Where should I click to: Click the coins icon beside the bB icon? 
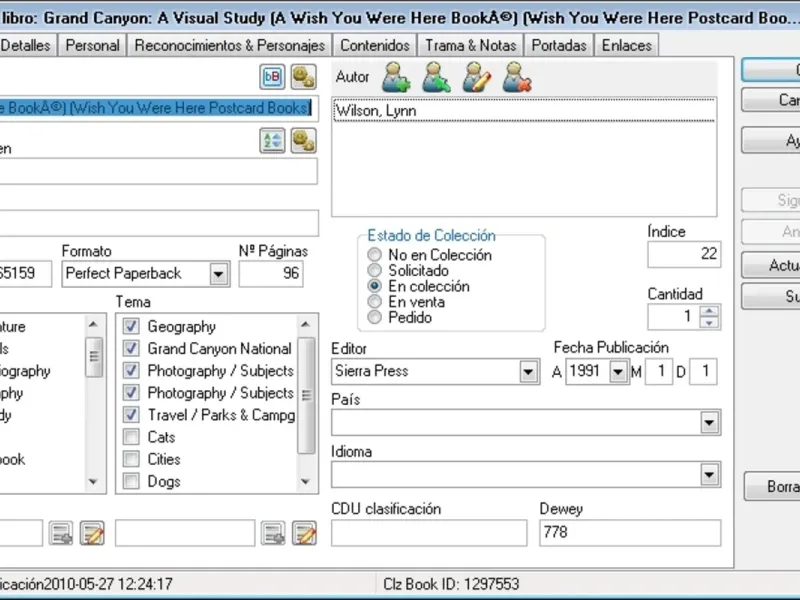tap(304, 77)
